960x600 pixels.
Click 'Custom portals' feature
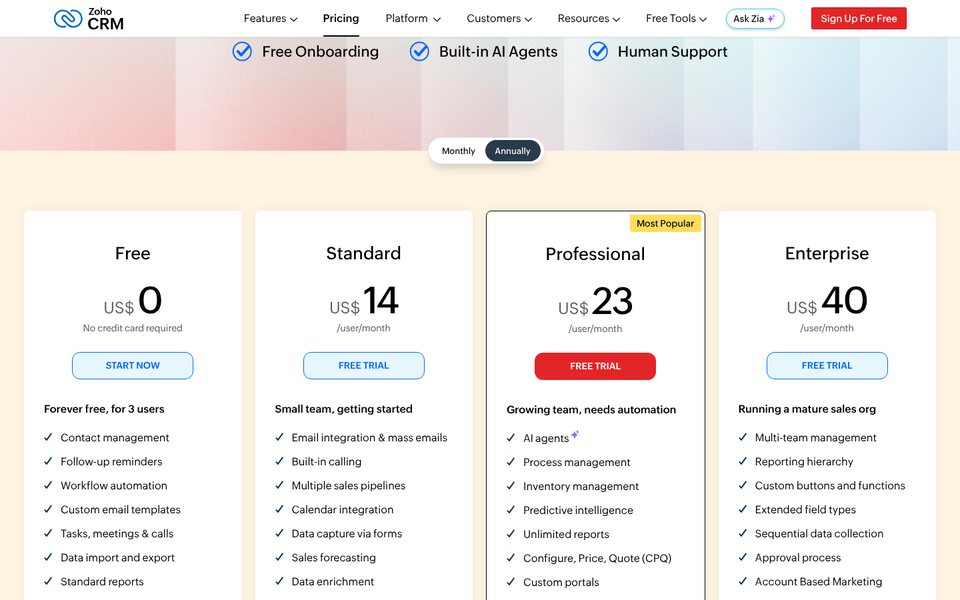point(561,582)
